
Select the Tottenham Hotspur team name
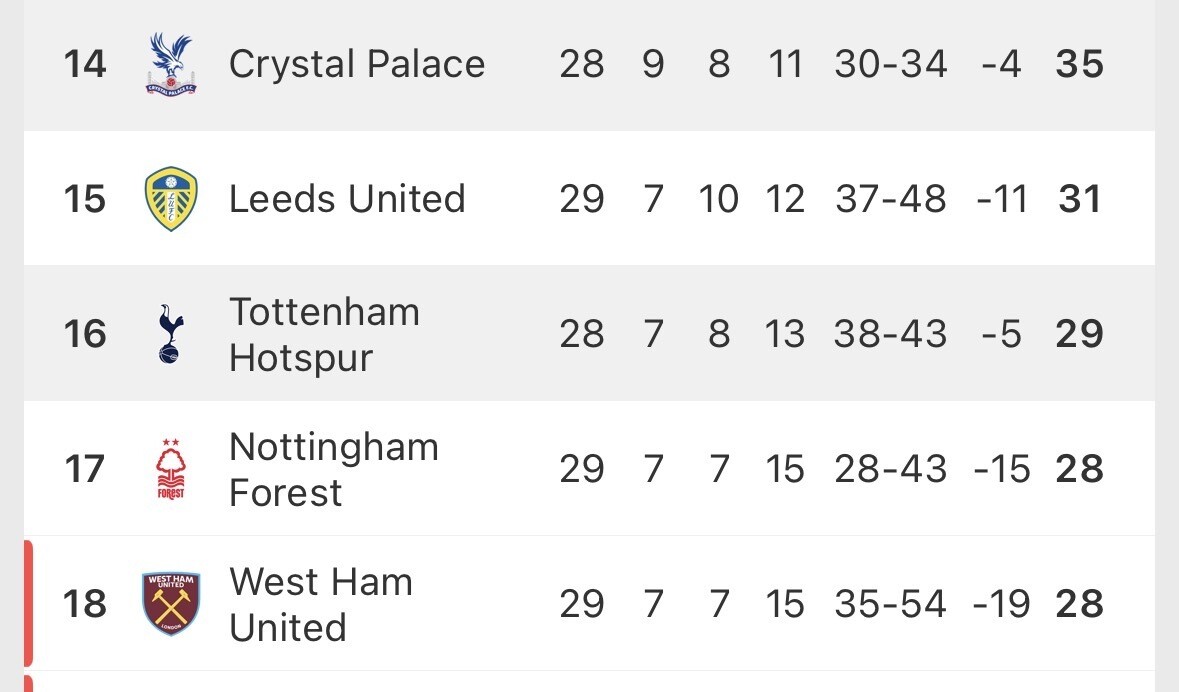coord(324,335)
